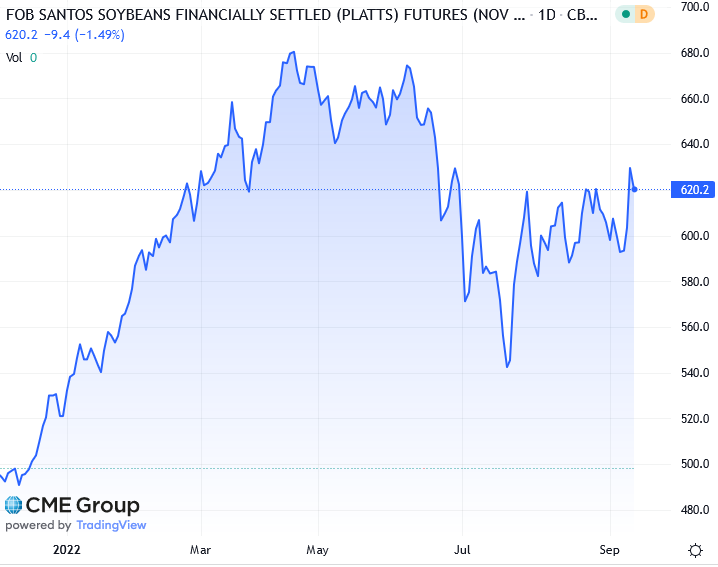Click the 540.0 price scale mark
This screenshot has height=567, width=718.
click(693, 373)
